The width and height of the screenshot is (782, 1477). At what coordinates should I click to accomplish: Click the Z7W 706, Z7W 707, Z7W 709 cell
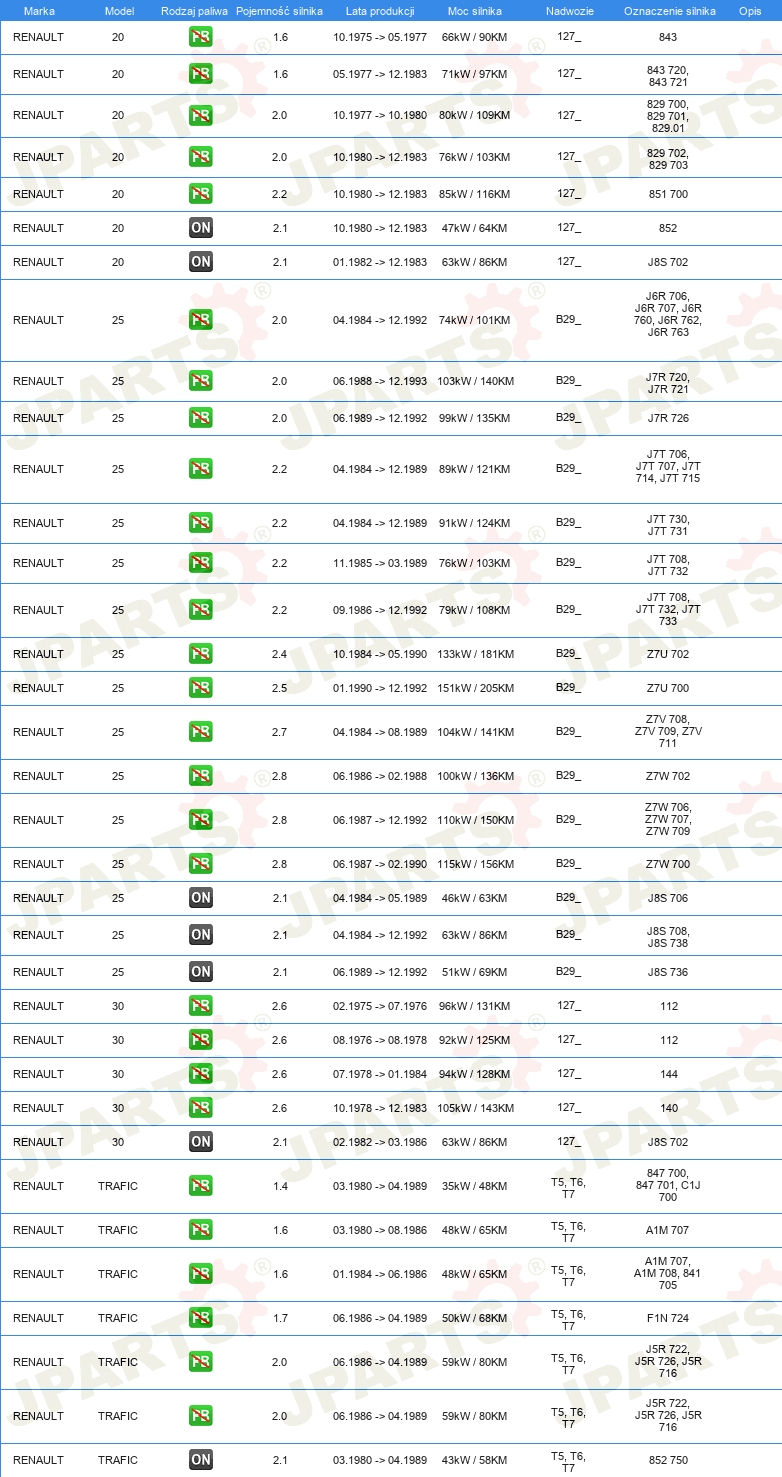tap(668, 819)
